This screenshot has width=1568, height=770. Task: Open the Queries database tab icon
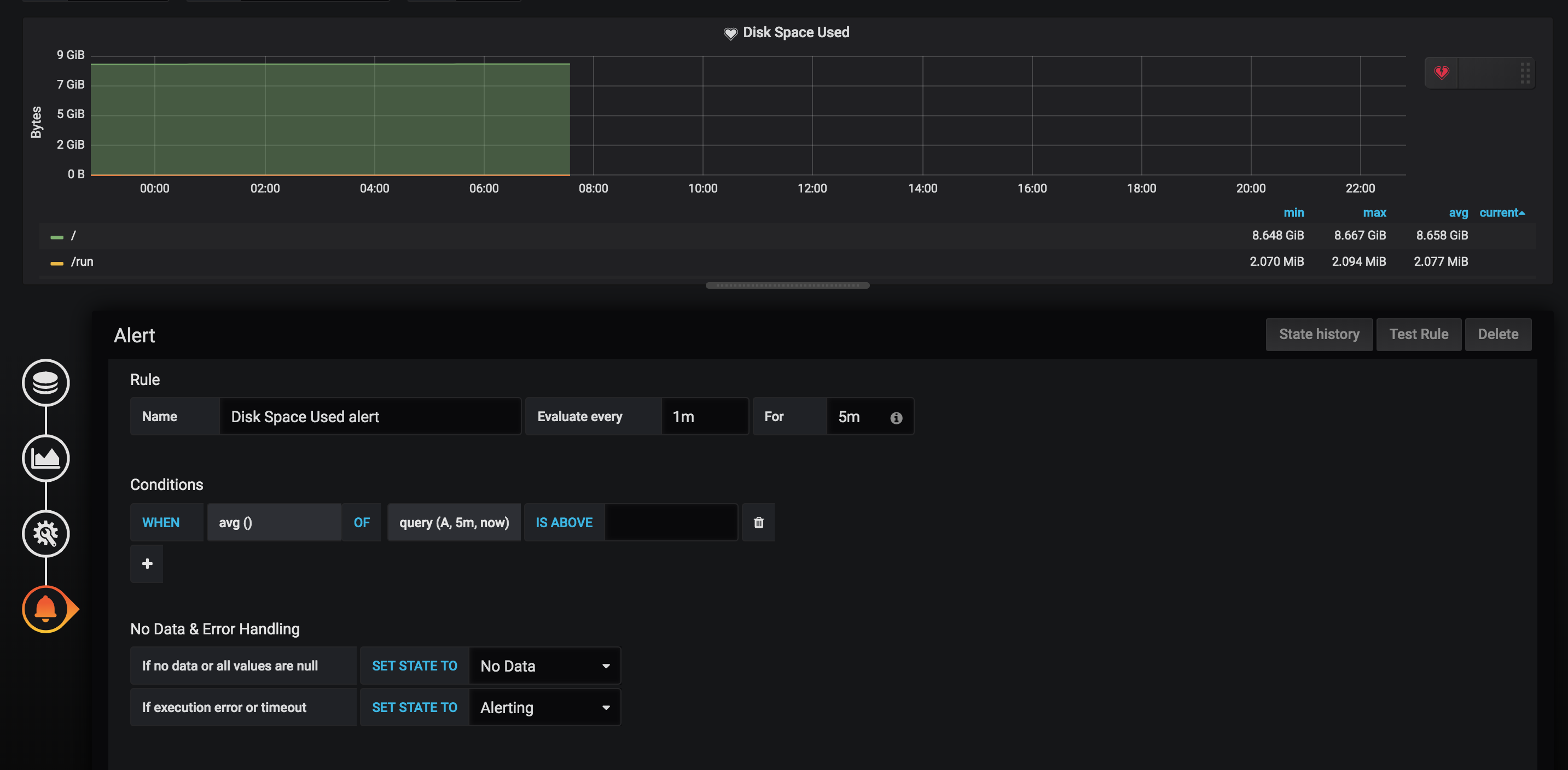(x=45, y=383)
